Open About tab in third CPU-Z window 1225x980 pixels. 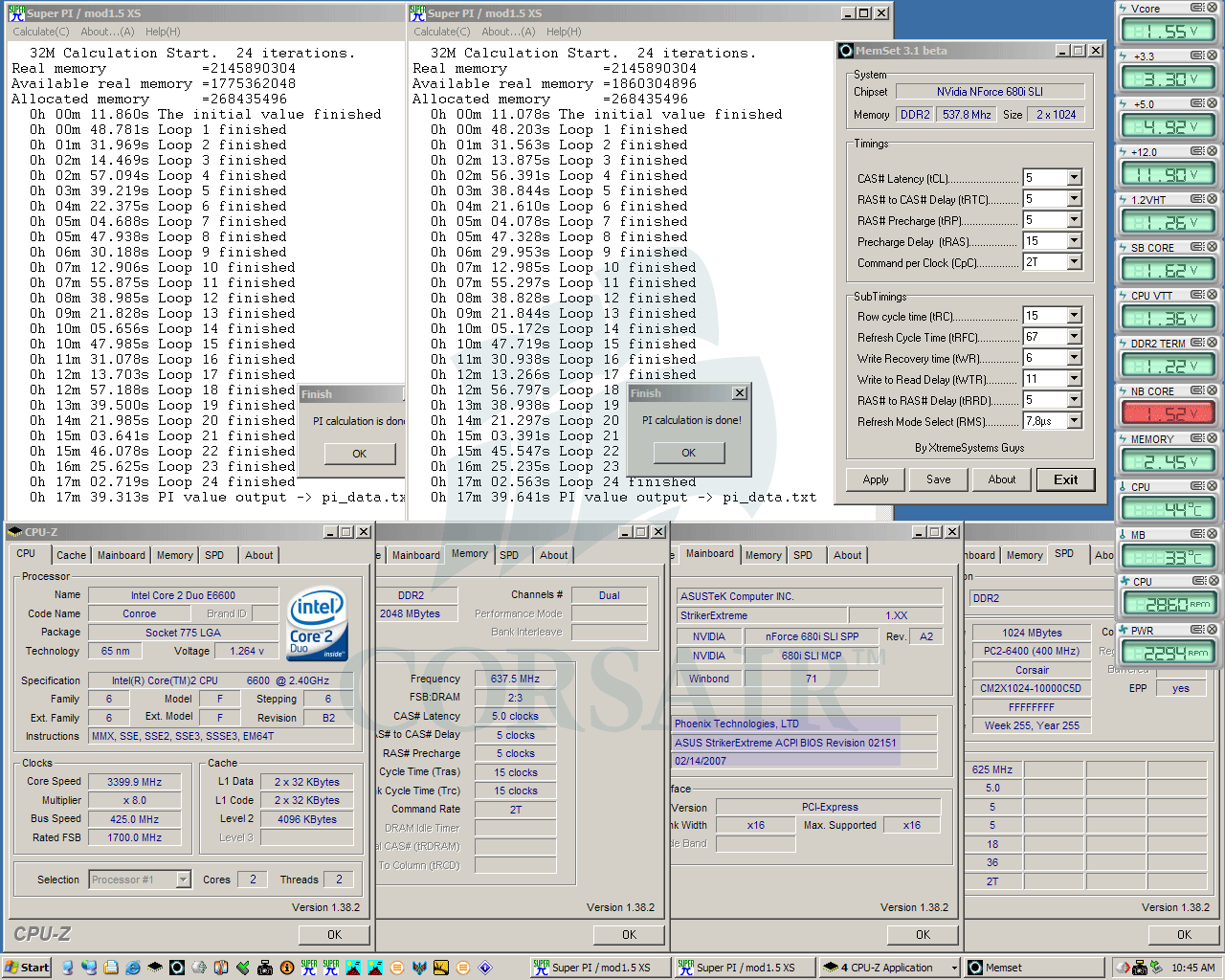pos(847,555)
